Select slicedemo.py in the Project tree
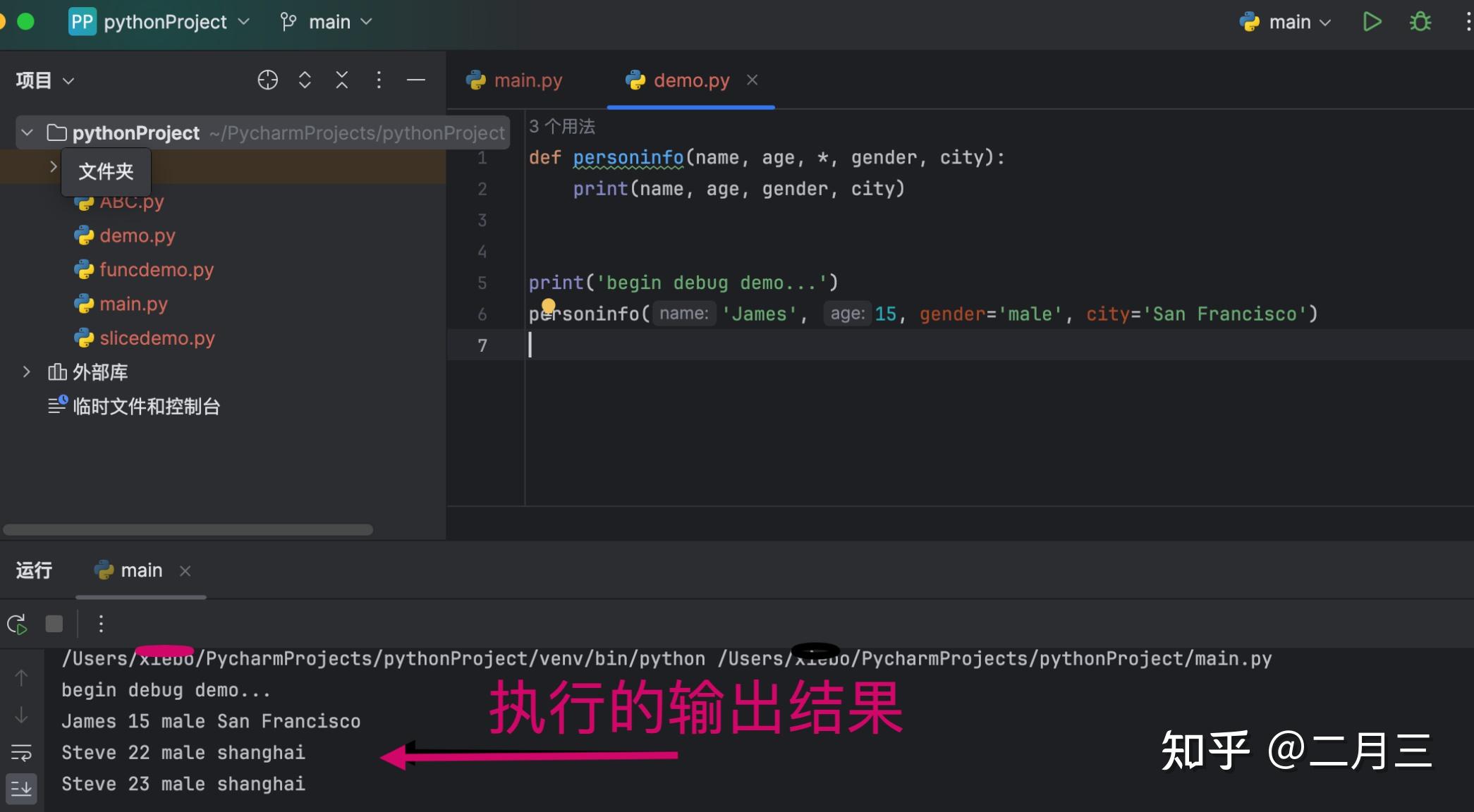The image size is (1474, 812). [x=157, y=338]
